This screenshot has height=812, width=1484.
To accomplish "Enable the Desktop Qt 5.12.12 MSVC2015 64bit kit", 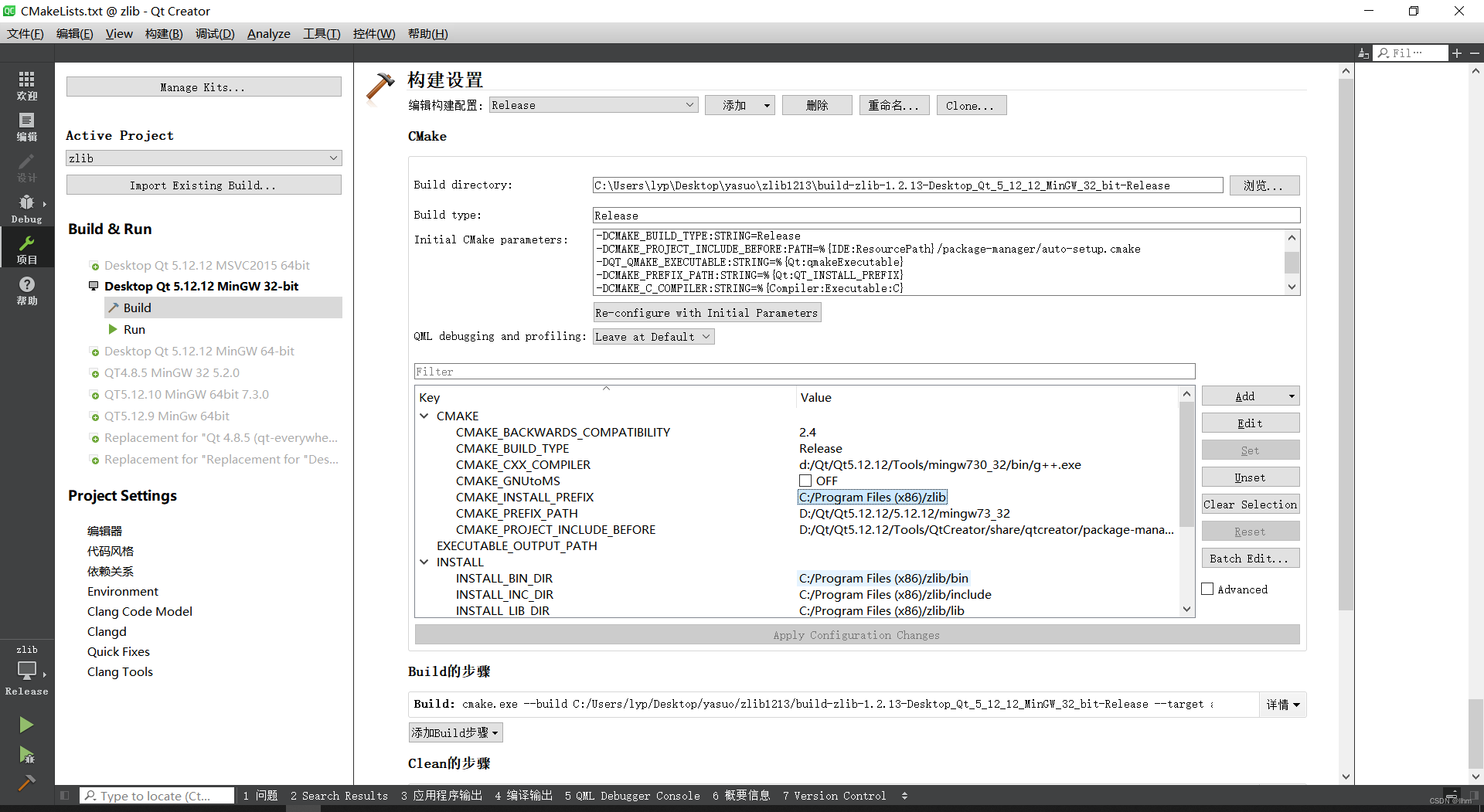I will coord(95,266).
